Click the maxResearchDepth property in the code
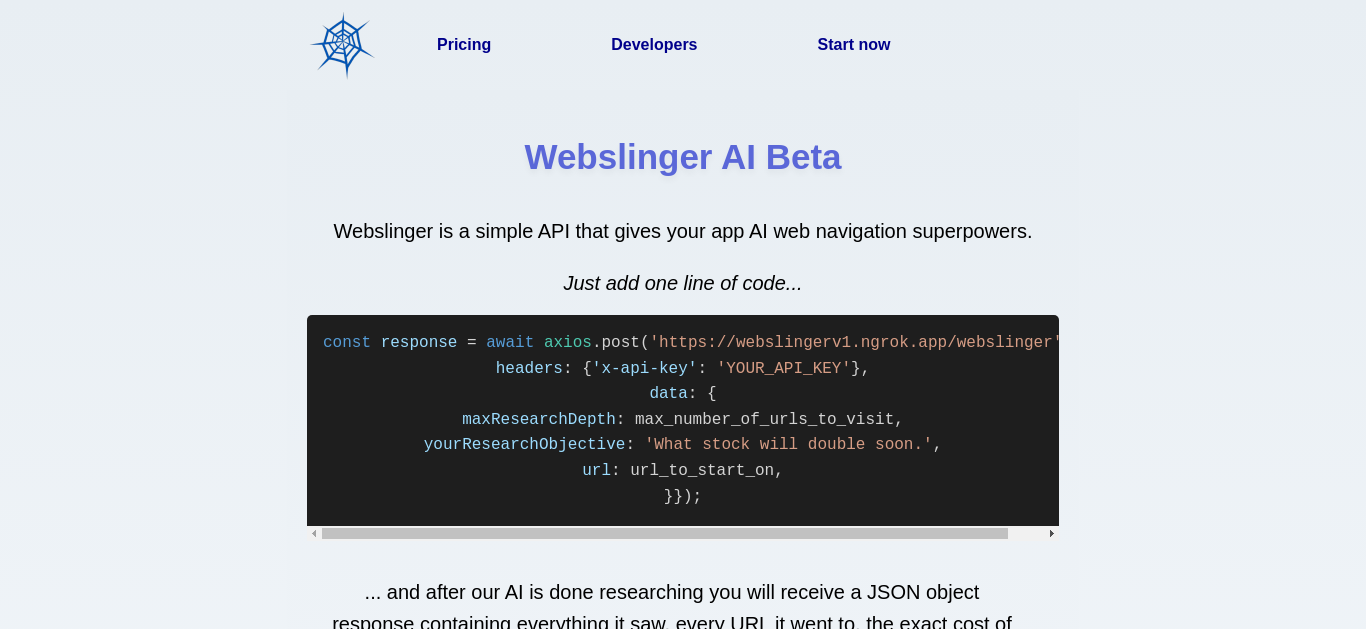Screen dimensions: 1366x629 pos(539,420)
